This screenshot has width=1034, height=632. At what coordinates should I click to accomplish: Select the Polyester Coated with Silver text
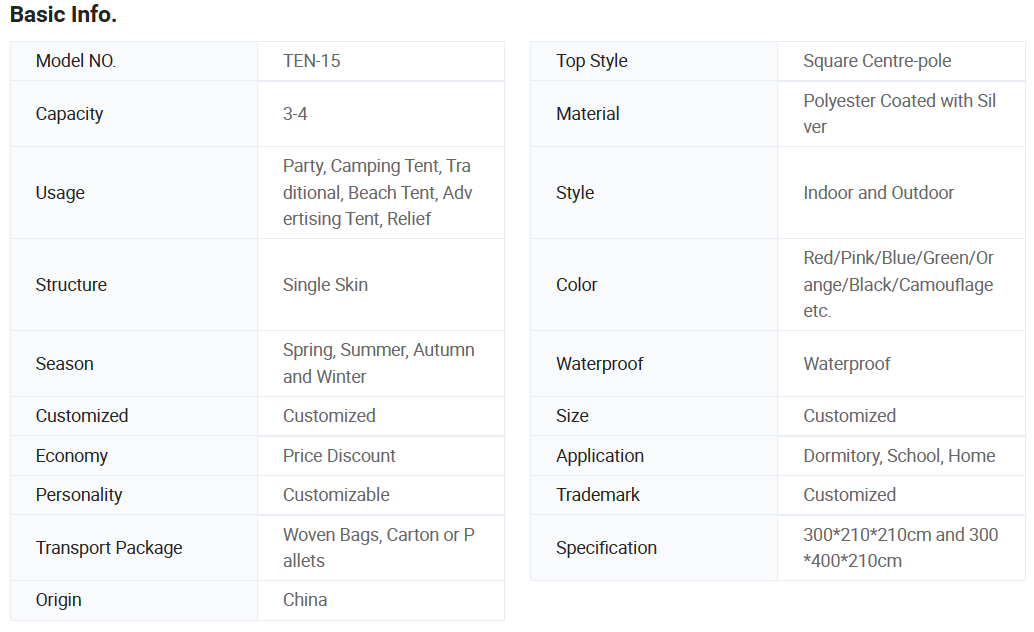(x=899, y=114)
